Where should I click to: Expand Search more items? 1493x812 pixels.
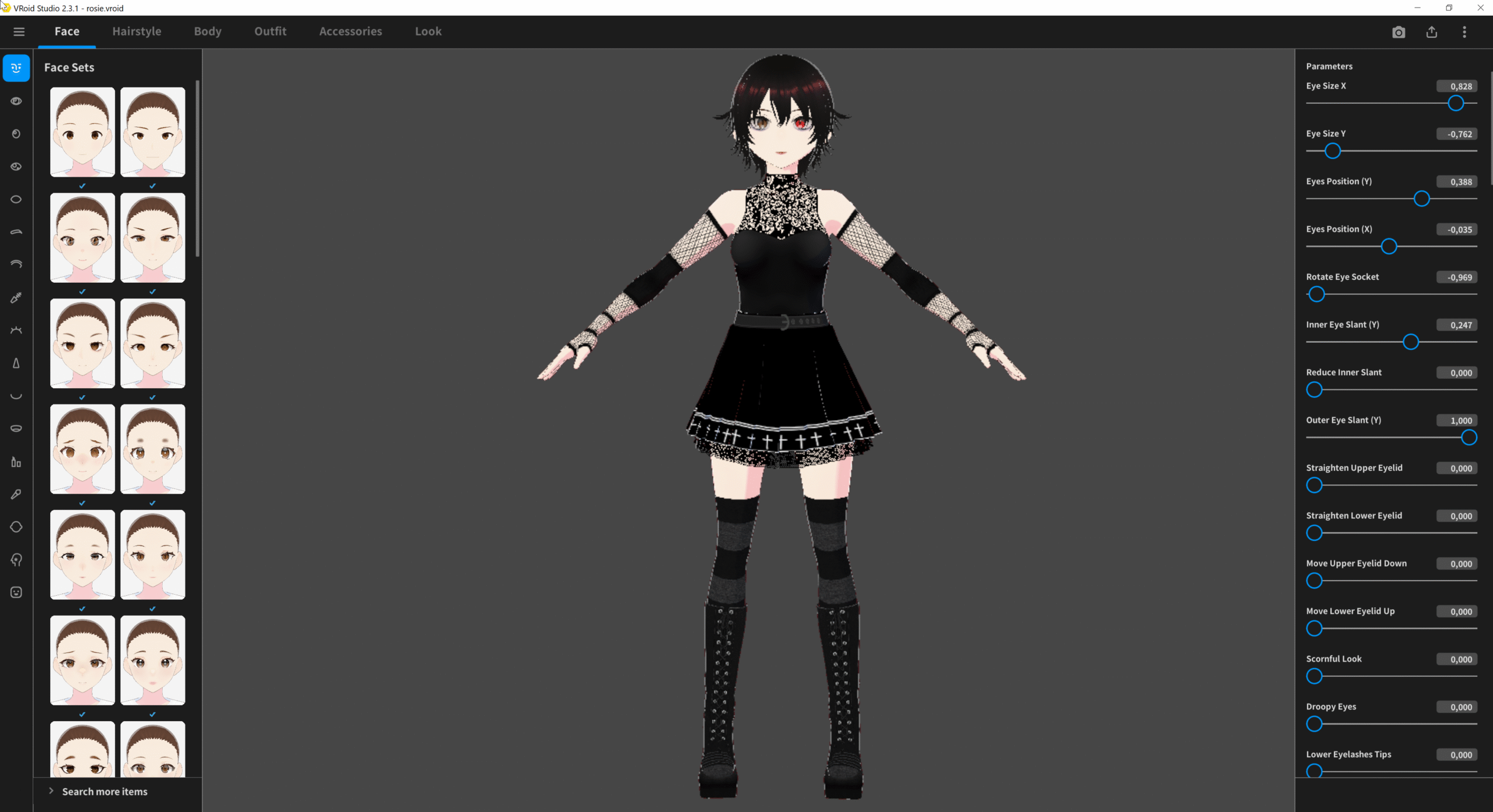tap(104, 792)
